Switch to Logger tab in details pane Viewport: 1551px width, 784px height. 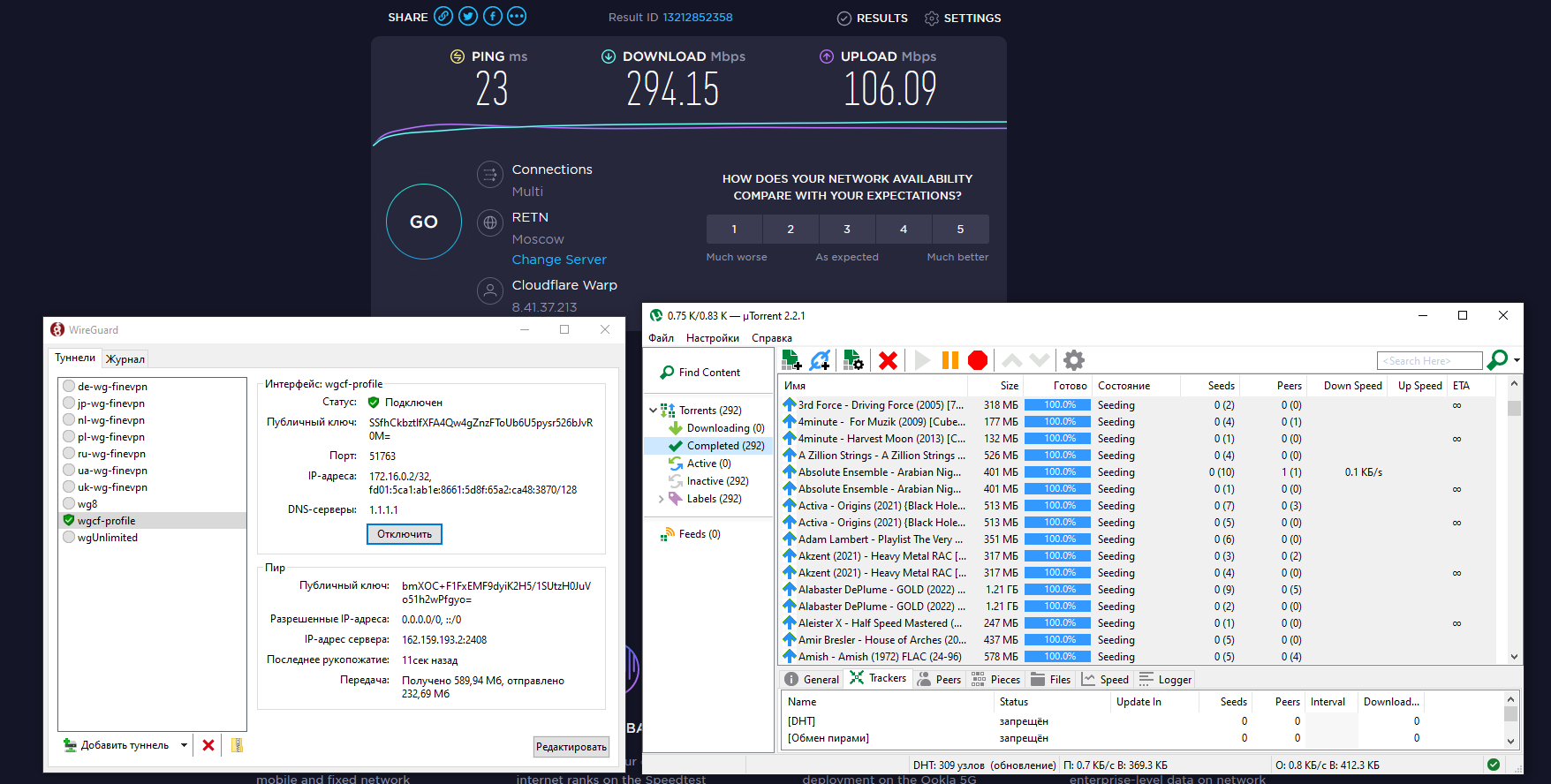click(x=1166, y=679)
